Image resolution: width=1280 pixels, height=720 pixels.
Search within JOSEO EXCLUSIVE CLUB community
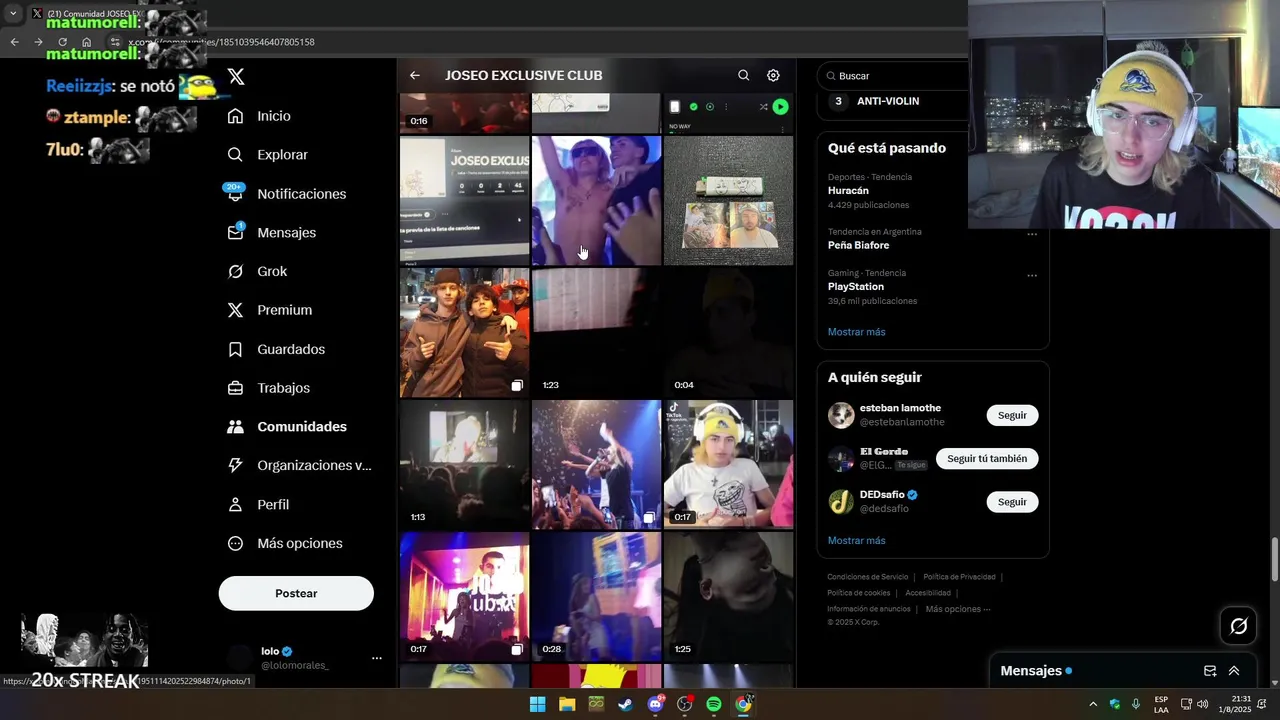point(743,75)
